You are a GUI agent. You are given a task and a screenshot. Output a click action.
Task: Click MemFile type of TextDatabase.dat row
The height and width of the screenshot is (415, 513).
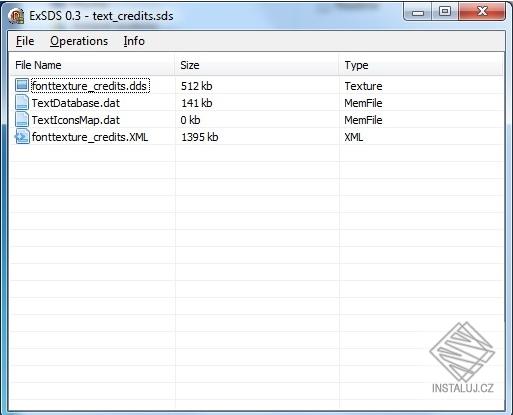point(363,103)
